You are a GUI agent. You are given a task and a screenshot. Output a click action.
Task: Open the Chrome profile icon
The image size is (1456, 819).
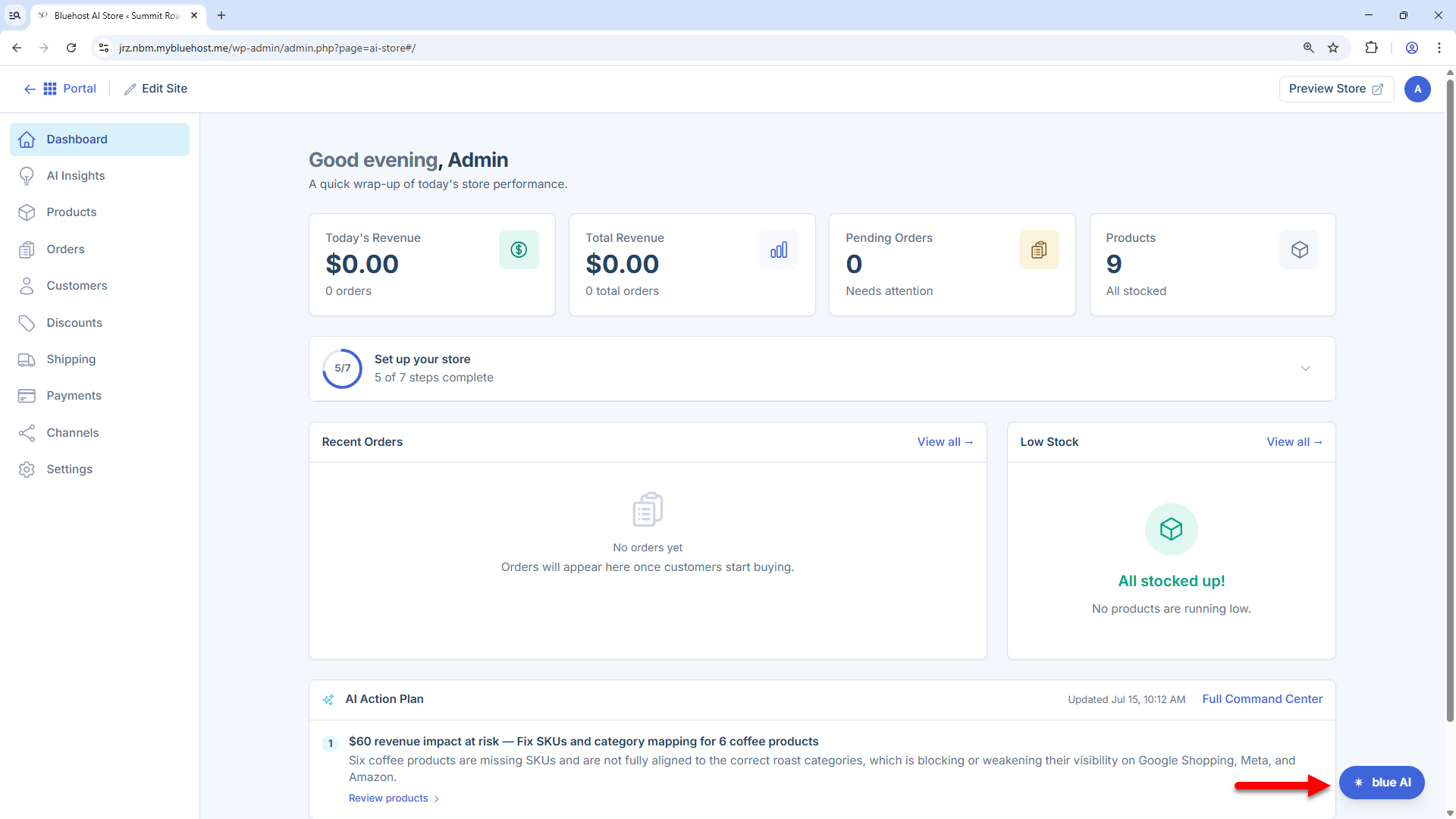coord(1412,48)
